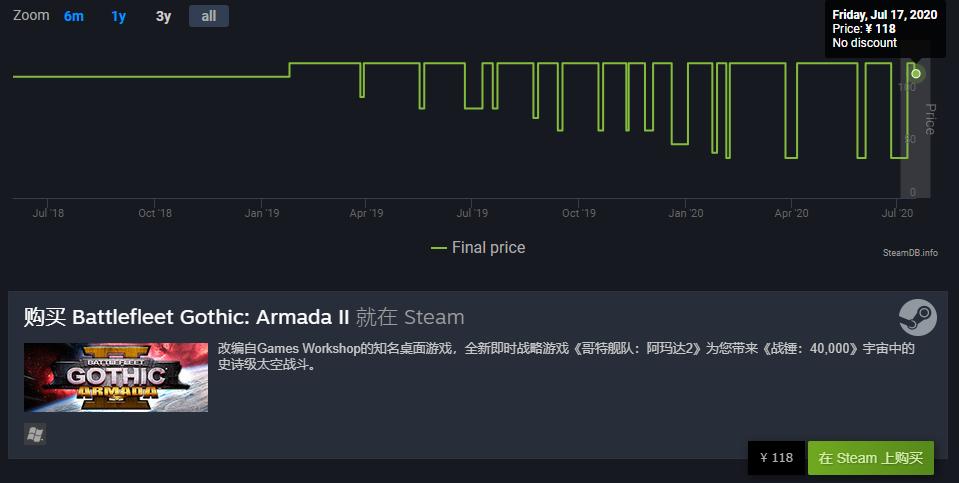Open the SteamDB.info chart credit link

pyautogui.click(x=909, y=253)
